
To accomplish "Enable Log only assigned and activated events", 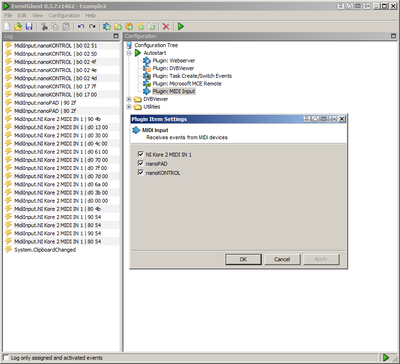I will click(x=6, y=358).
